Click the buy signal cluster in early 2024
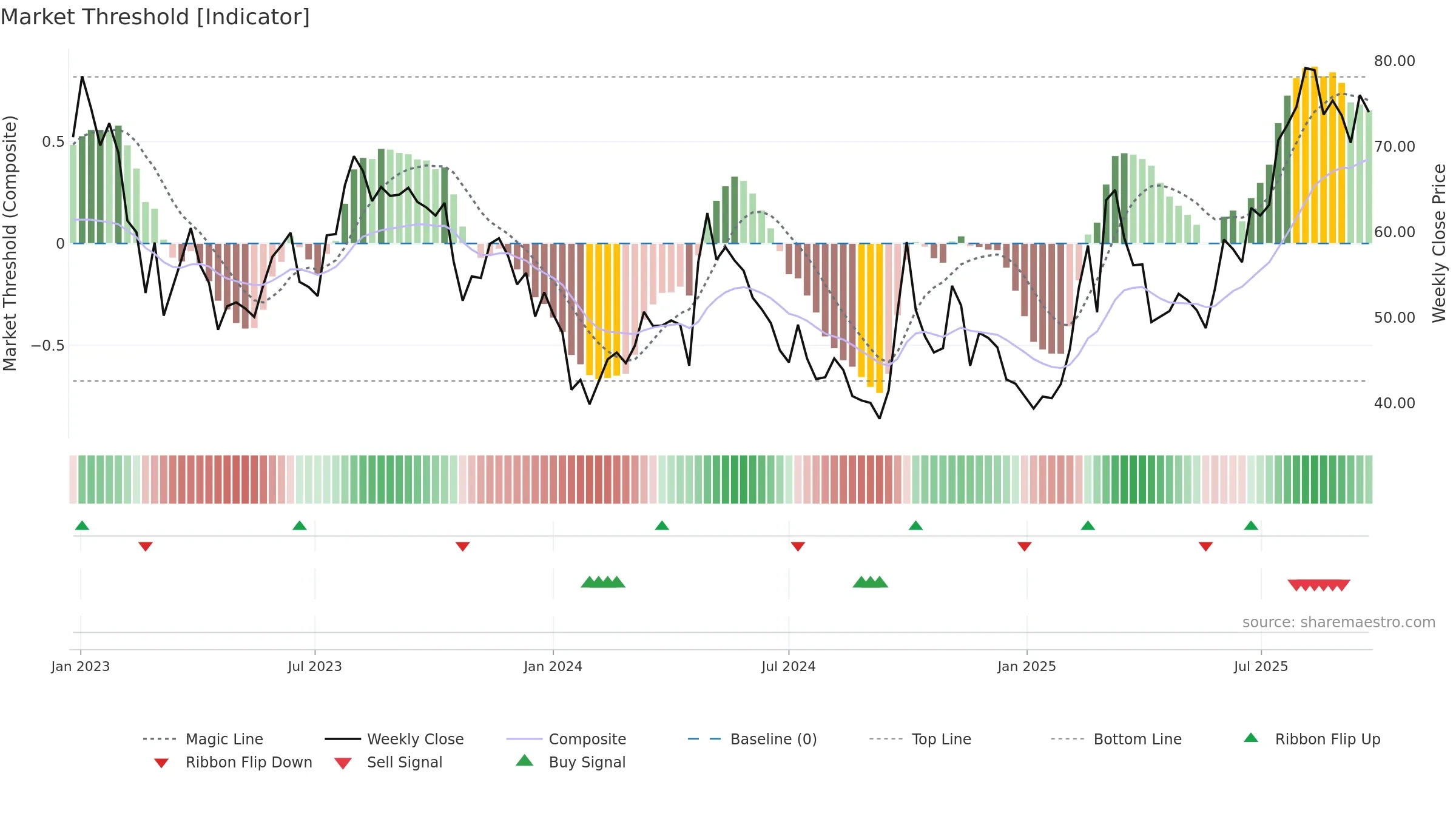The width and height of the screenshot is (1456, 819). [x=603, y=582]
